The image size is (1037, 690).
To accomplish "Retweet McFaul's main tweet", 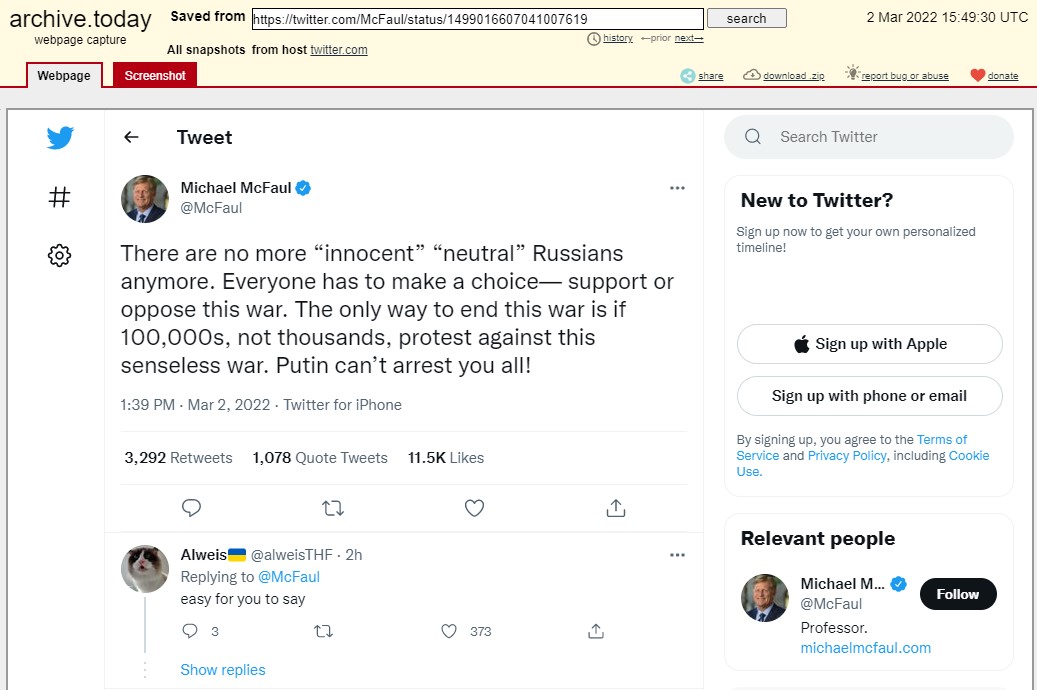I will [333, 508].
